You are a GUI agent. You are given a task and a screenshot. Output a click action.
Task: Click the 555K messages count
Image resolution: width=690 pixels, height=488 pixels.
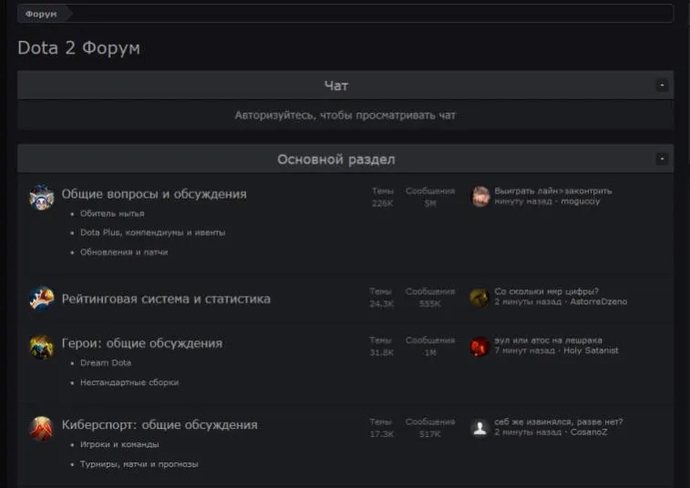pyautogui.click(x=430, y=304)
